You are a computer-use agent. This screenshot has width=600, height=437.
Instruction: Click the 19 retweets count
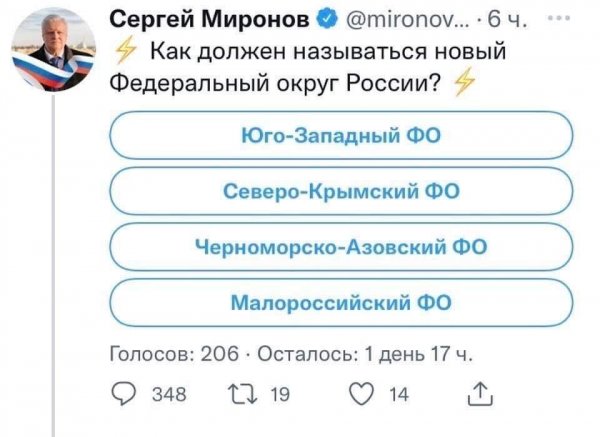pos(282,394)
